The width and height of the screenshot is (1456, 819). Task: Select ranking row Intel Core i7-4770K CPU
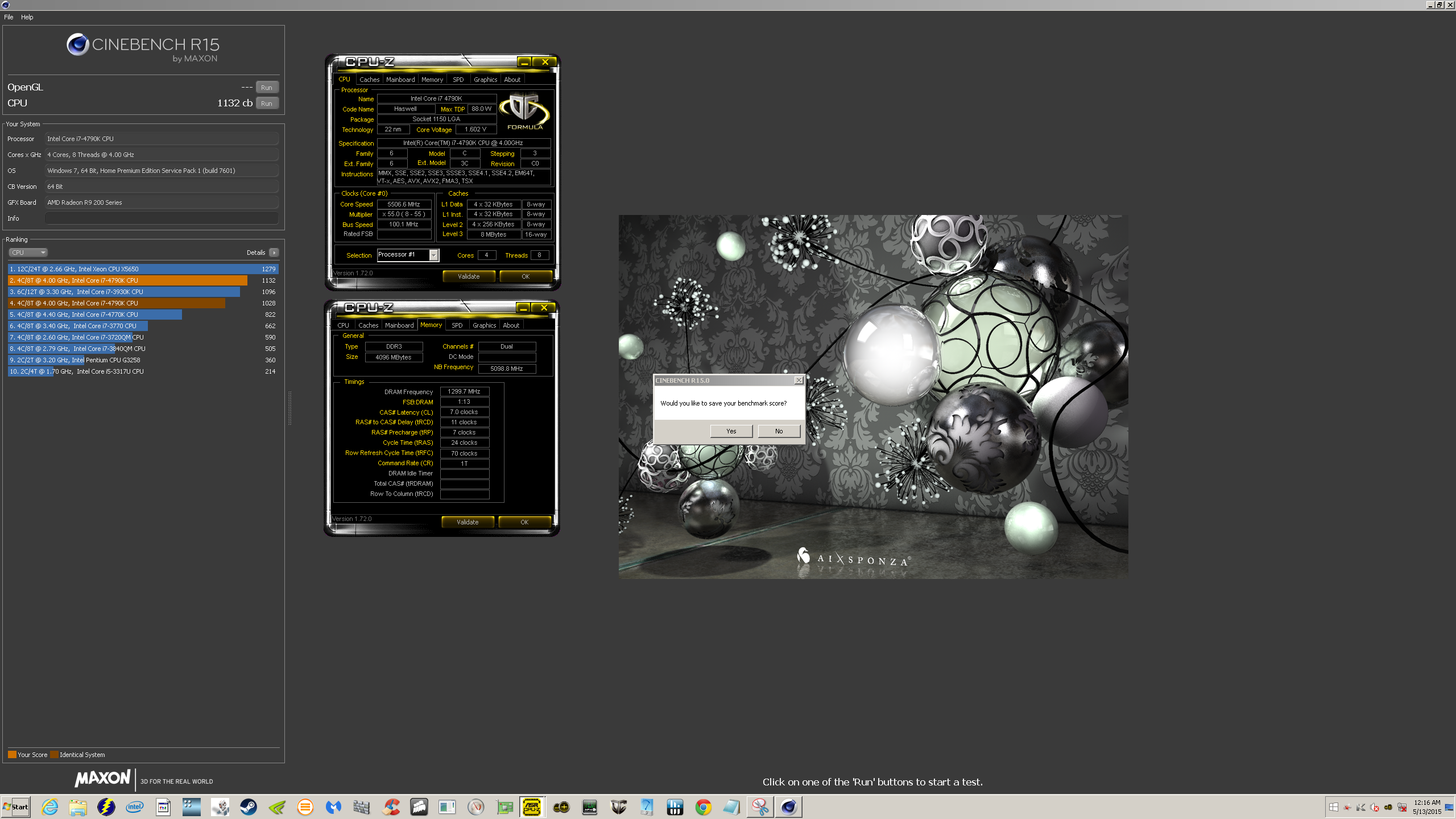click(x=143, y=315)
